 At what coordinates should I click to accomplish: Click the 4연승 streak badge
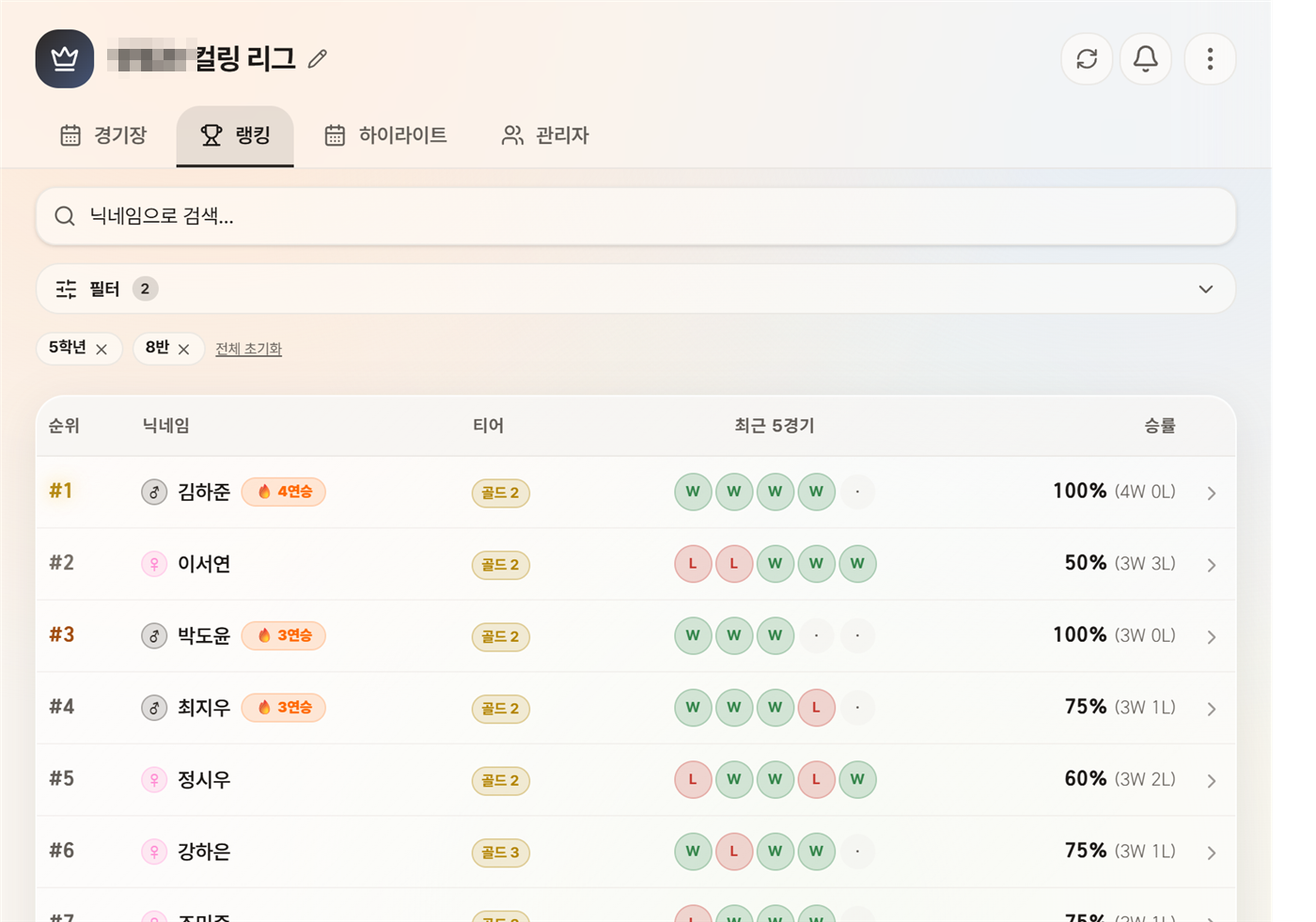284,492
